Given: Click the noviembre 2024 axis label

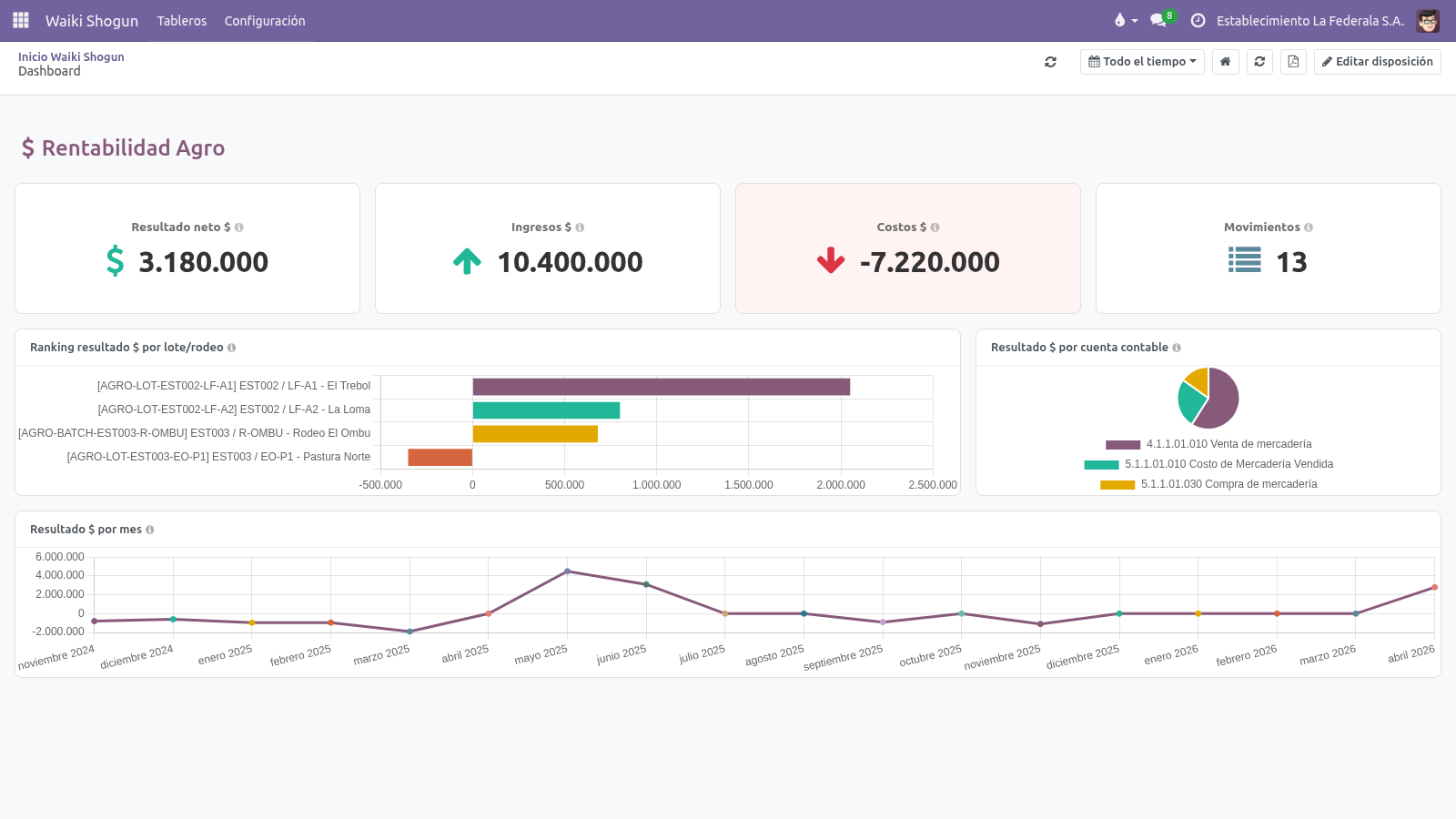Looking at the screenshot, I should point(56,658).
